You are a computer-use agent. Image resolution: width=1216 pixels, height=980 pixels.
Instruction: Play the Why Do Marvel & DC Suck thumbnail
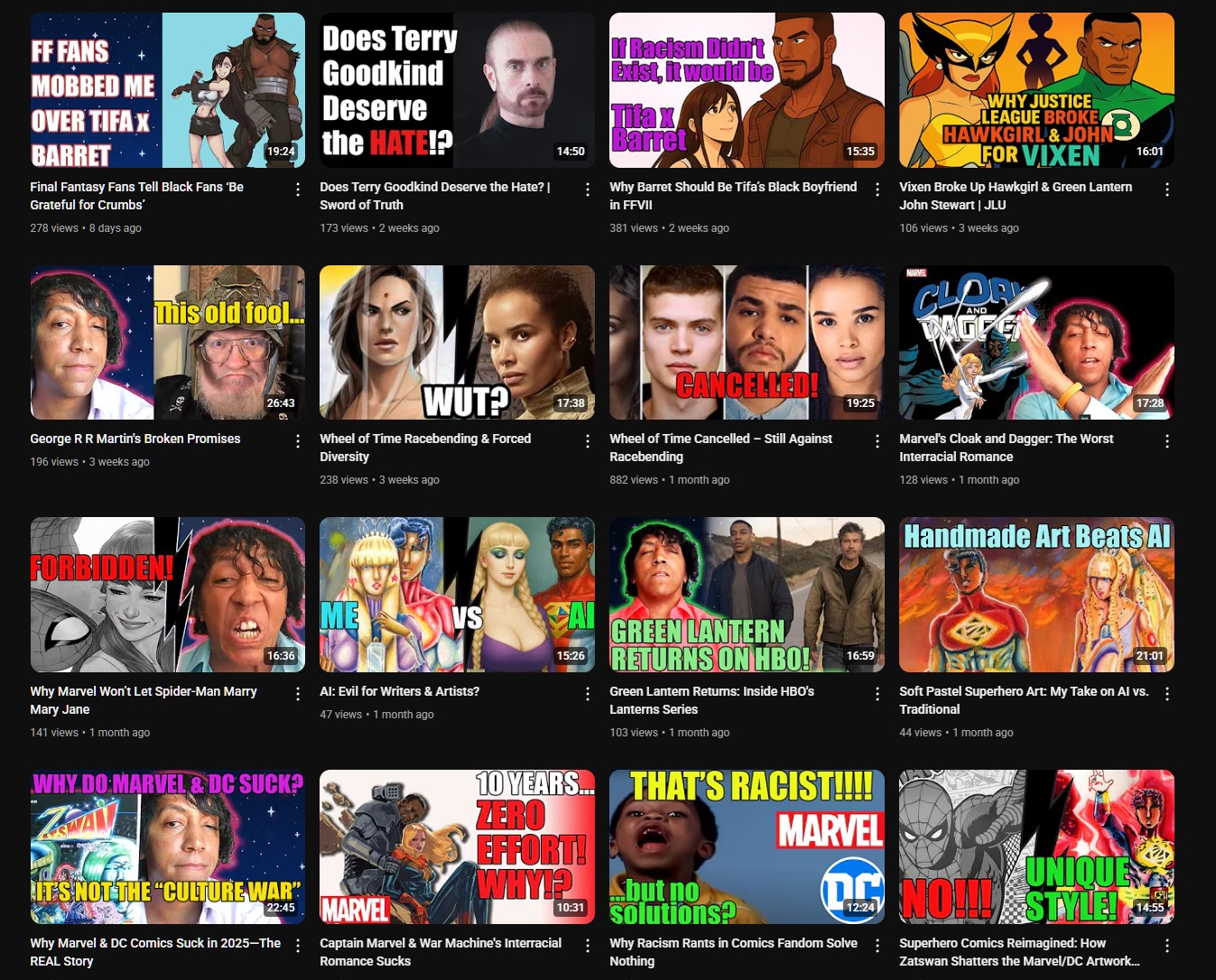(168, 846)
